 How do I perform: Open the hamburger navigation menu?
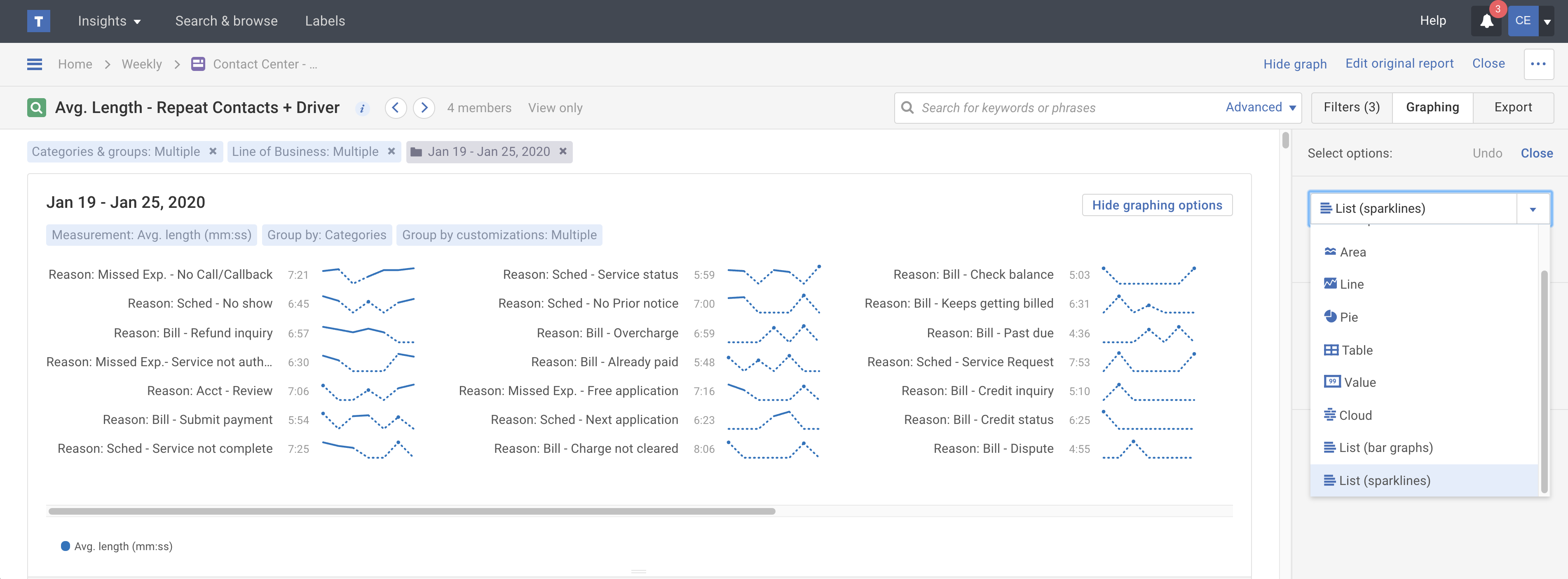tap(35, 64)
